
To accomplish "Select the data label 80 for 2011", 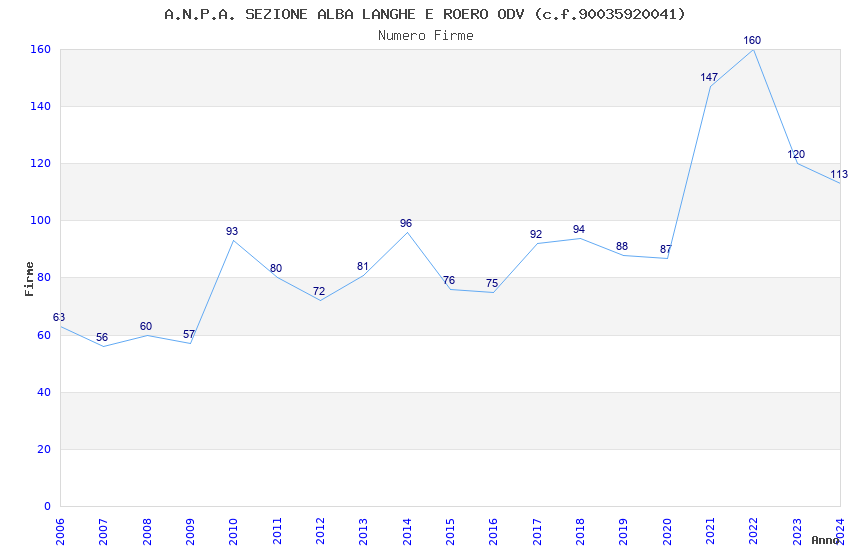I will tap(276, 268).
